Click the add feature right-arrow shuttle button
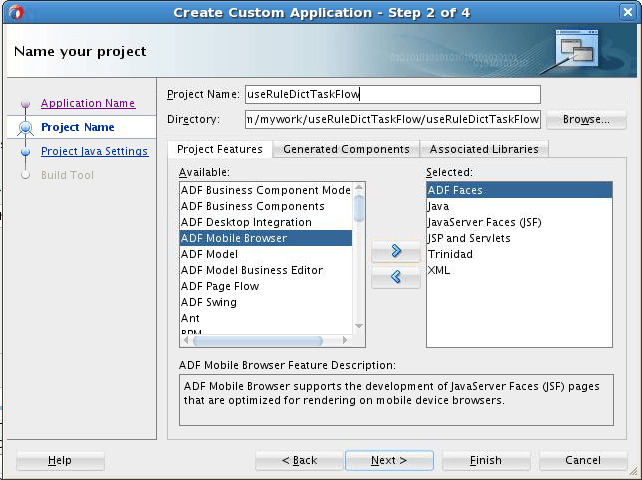Screen dimensions: 642x480 [396, 251]
